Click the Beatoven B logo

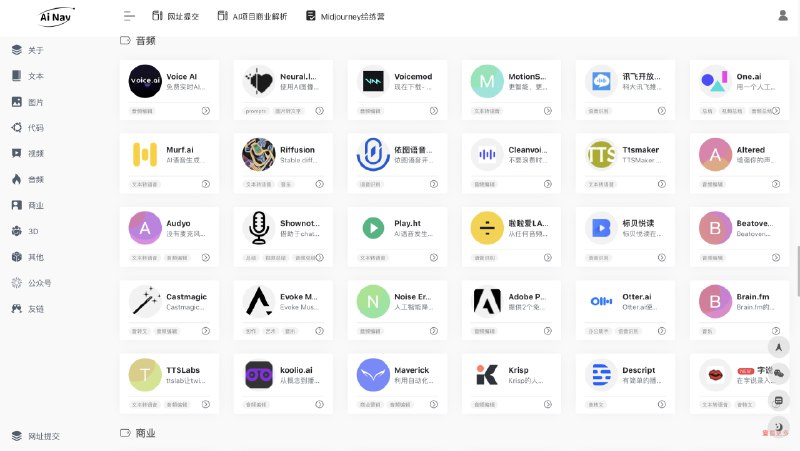point(715,228)
